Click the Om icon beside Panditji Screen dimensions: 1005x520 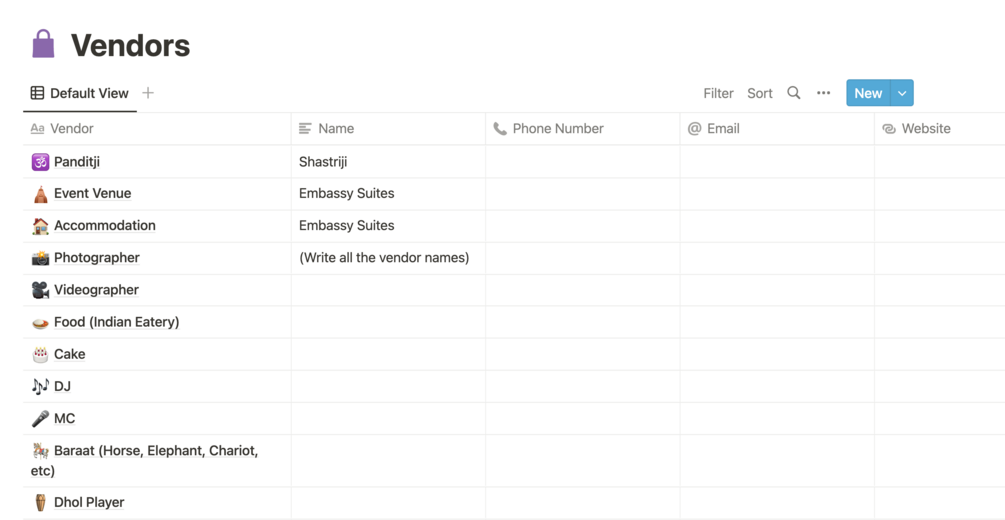[40, 162]
